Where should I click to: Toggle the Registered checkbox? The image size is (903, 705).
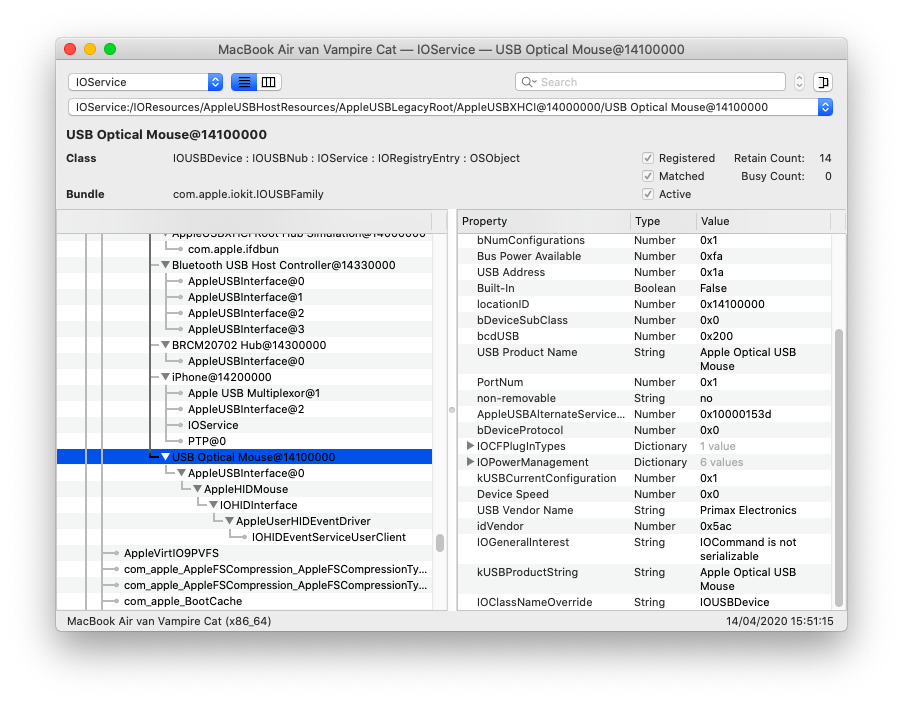[648, 158]
